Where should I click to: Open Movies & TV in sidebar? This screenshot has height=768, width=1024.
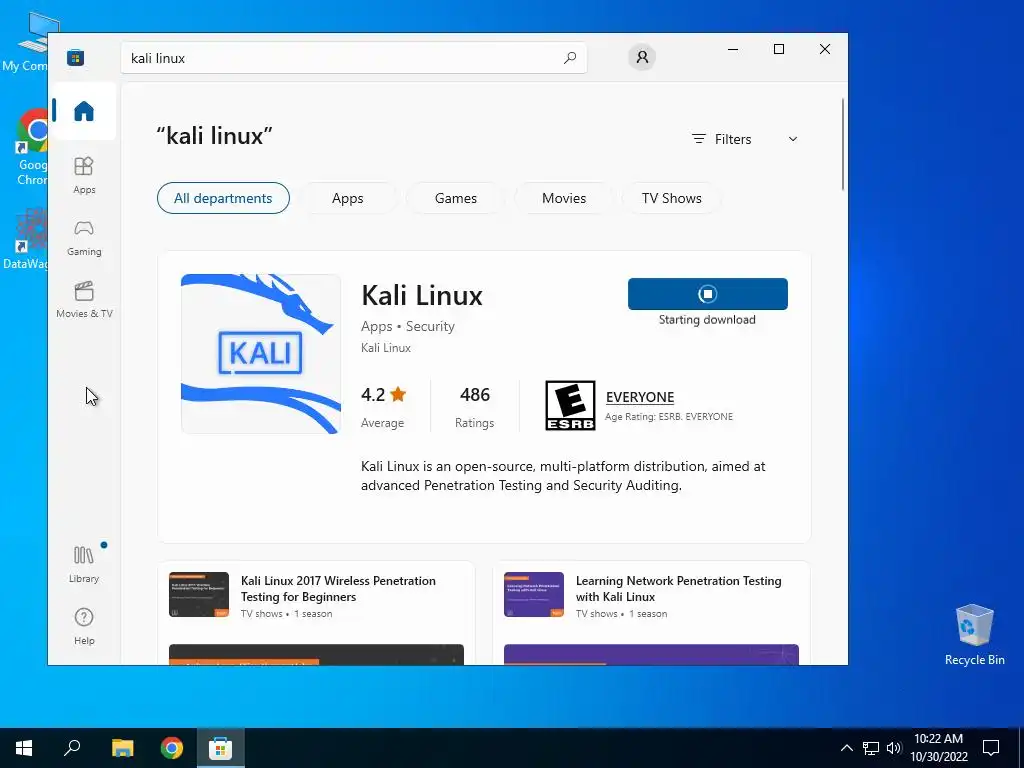[84, 300]
